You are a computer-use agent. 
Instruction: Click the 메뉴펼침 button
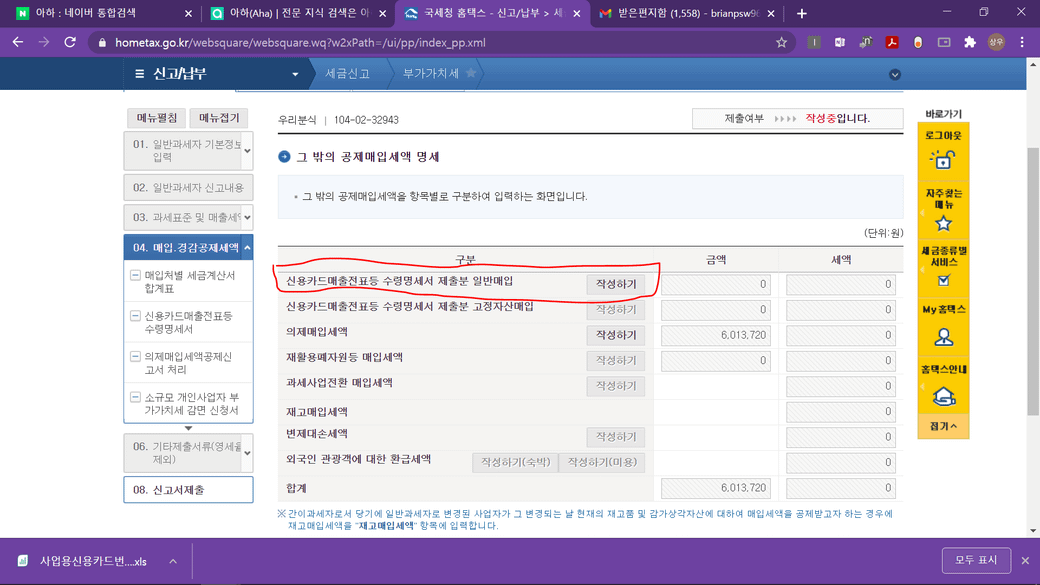pyautogui.click(x=157, y=117)
